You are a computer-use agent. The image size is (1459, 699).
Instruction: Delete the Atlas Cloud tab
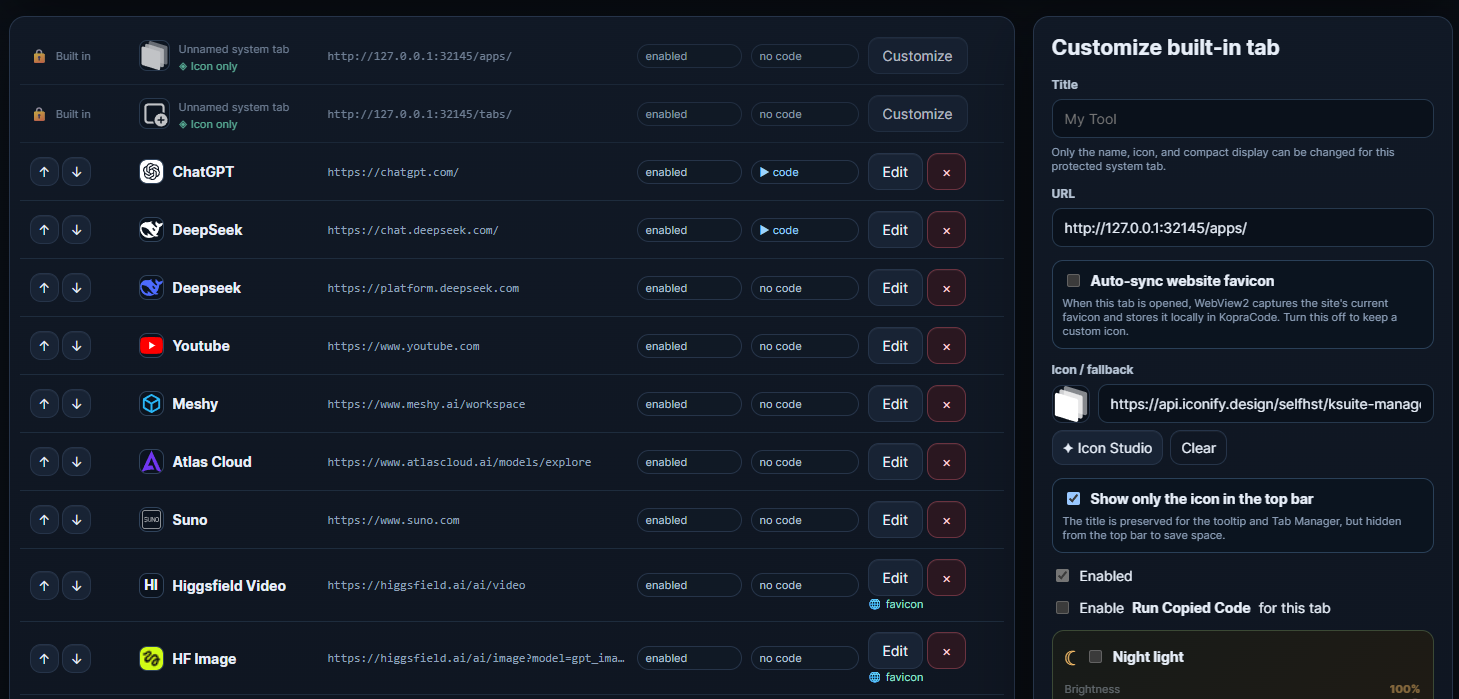click(946, 462)
